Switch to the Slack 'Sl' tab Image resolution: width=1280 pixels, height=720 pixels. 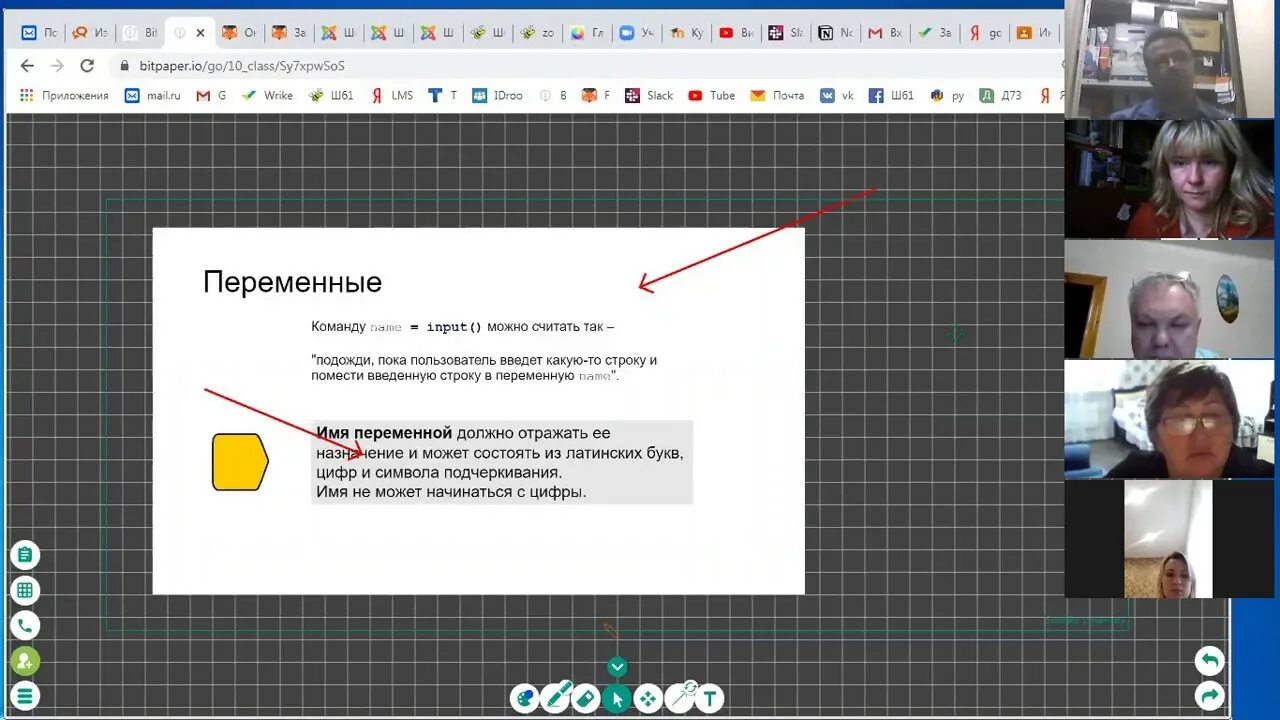(x=786, y=33)
